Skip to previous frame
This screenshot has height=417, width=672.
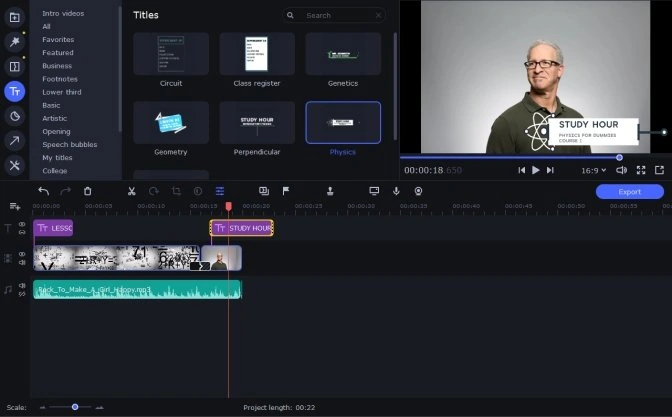coord(521,170)
